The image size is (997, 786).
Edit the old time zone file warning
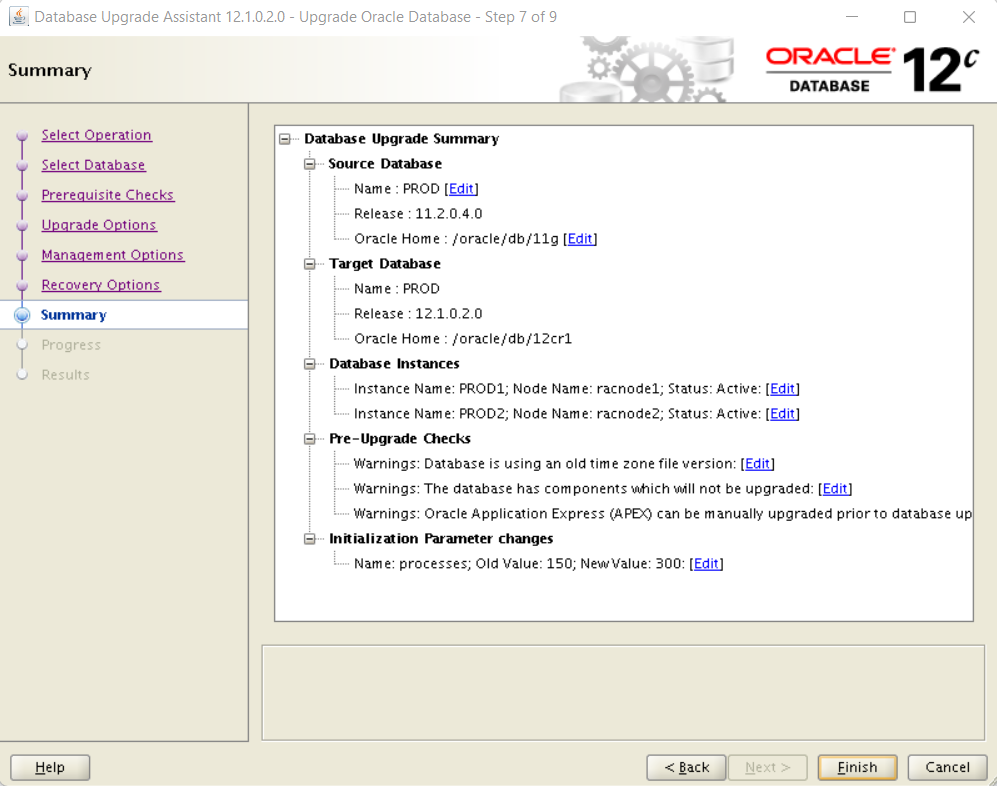(757, 464)
